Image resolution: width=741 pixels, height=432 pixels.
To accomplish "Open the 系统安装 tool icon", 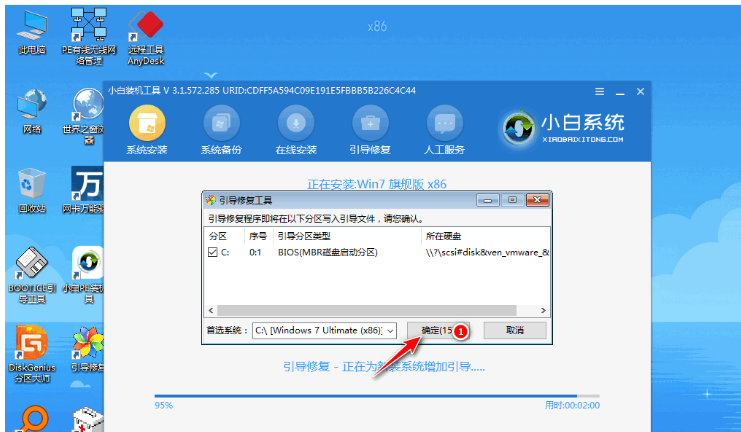I will tap(147, 123).
